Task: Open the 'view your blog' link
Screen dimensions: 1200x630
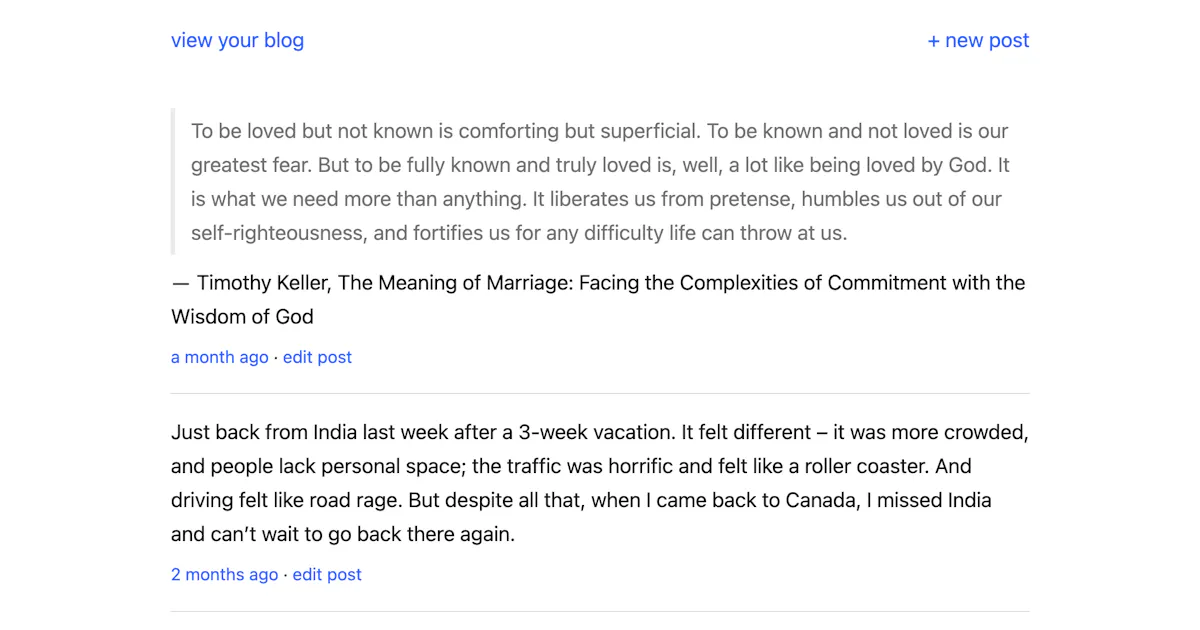Action: tap(237, 40)
